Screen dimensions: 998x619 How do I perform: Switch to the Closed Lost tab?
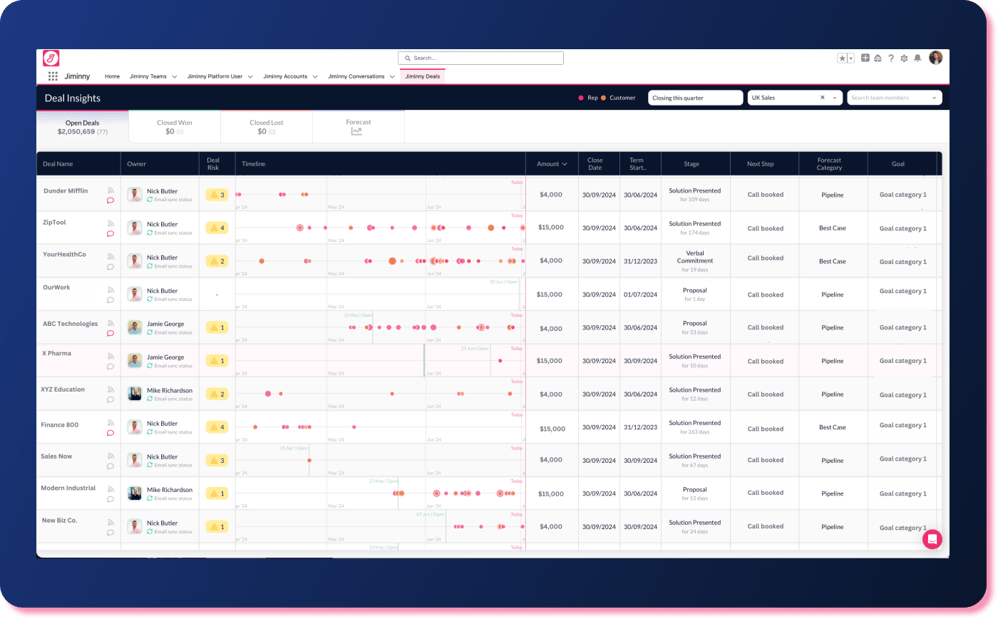tap(266, 127)
